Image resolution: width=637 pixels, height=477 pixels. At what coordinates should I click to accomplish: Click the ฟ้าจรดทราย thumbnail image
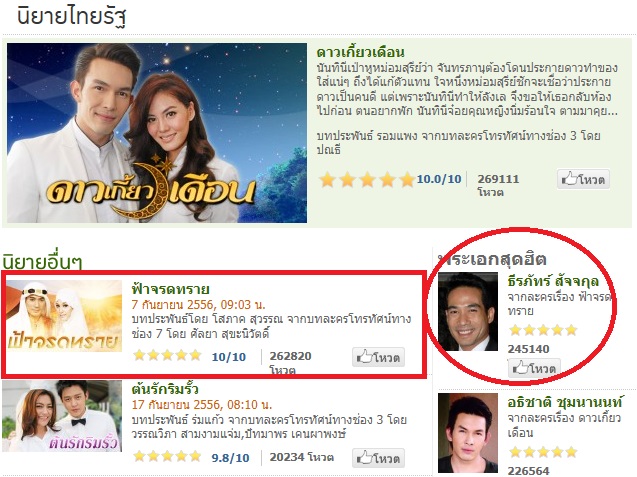point(64,316)
